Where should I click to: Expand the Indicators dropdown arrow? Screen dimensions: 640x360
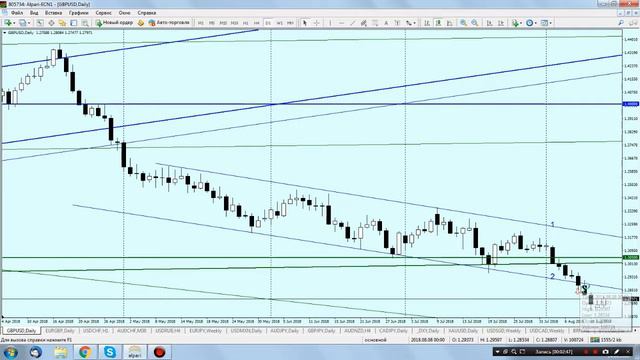pyautogui.click(x=521, y=23)
